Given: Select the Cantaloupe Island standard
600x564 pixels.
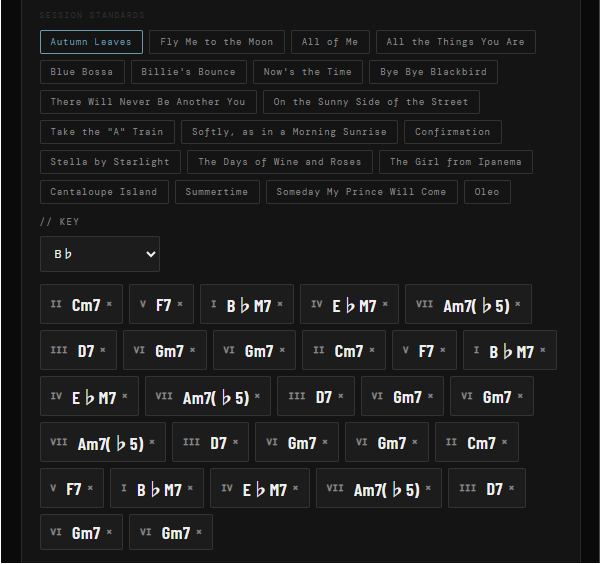Looking at the screenshot, I should (104, 192).
